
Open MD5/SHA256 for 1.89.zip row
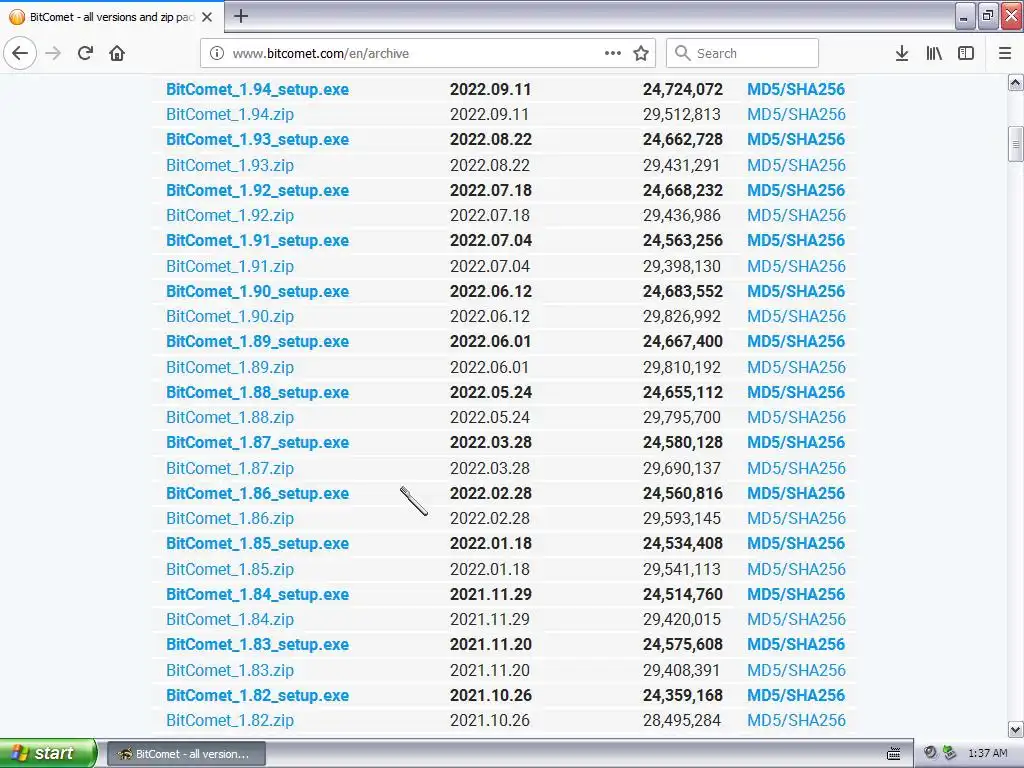(x=796, y=368)
